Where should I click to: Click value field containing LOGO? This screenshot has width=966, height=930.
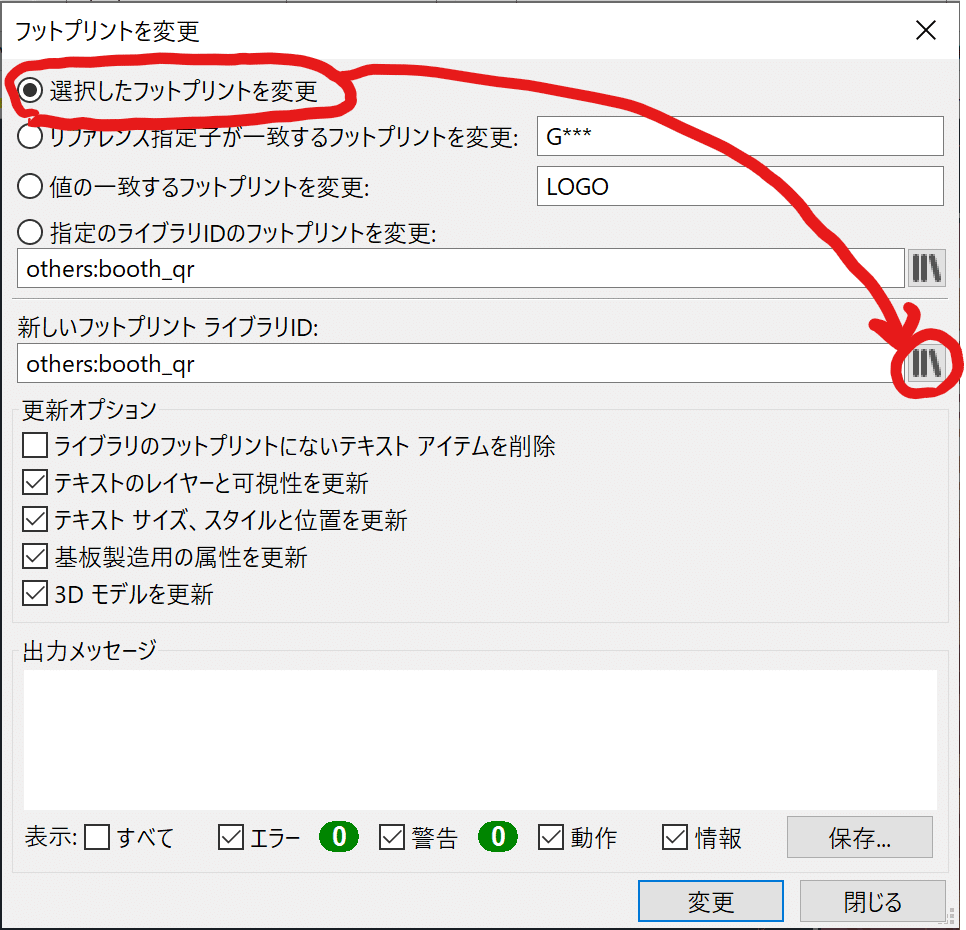pos(740,186)
